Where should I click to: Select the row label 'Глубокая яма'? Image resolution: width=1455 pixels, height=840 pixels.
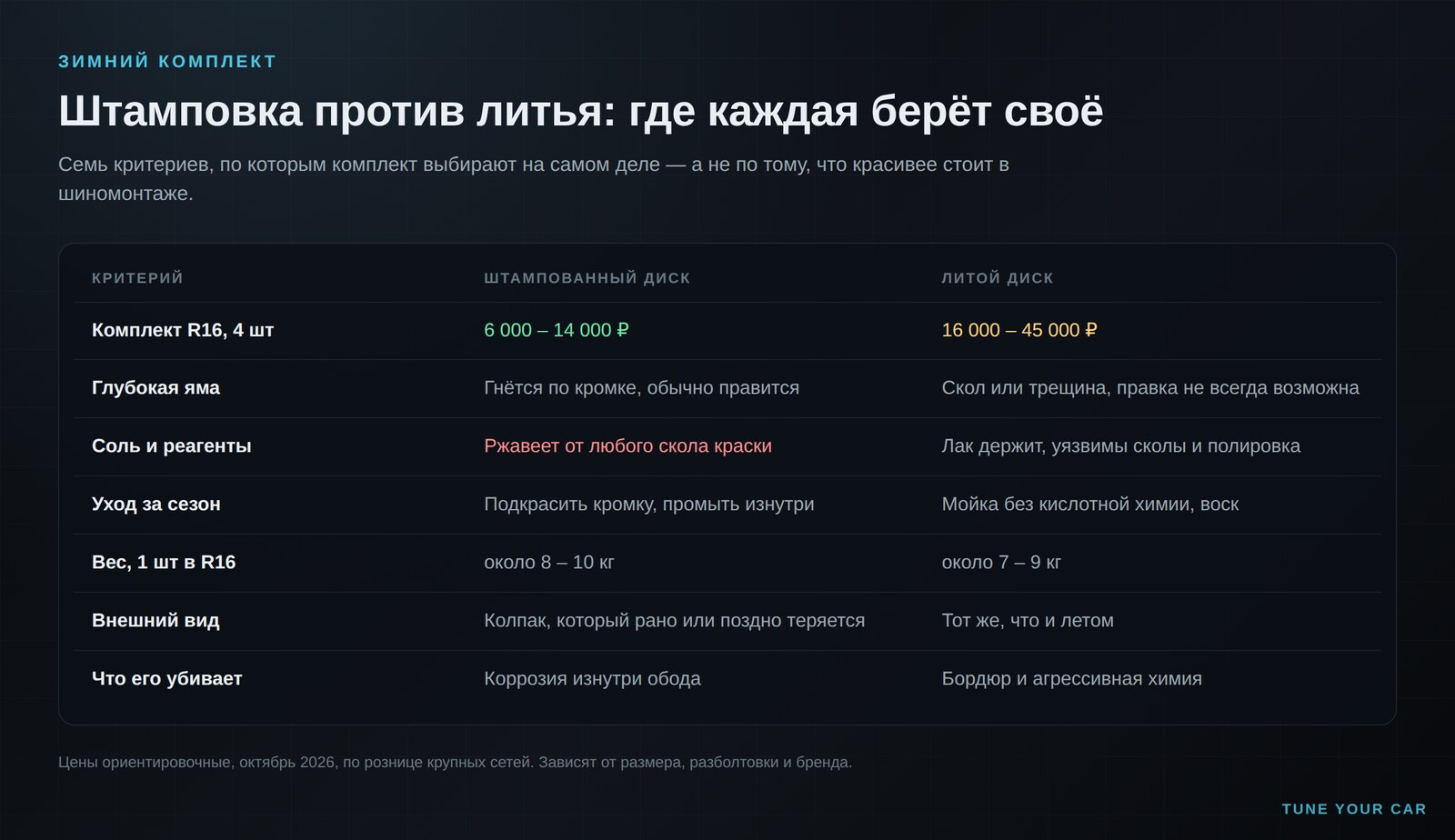tap(156, 387)
